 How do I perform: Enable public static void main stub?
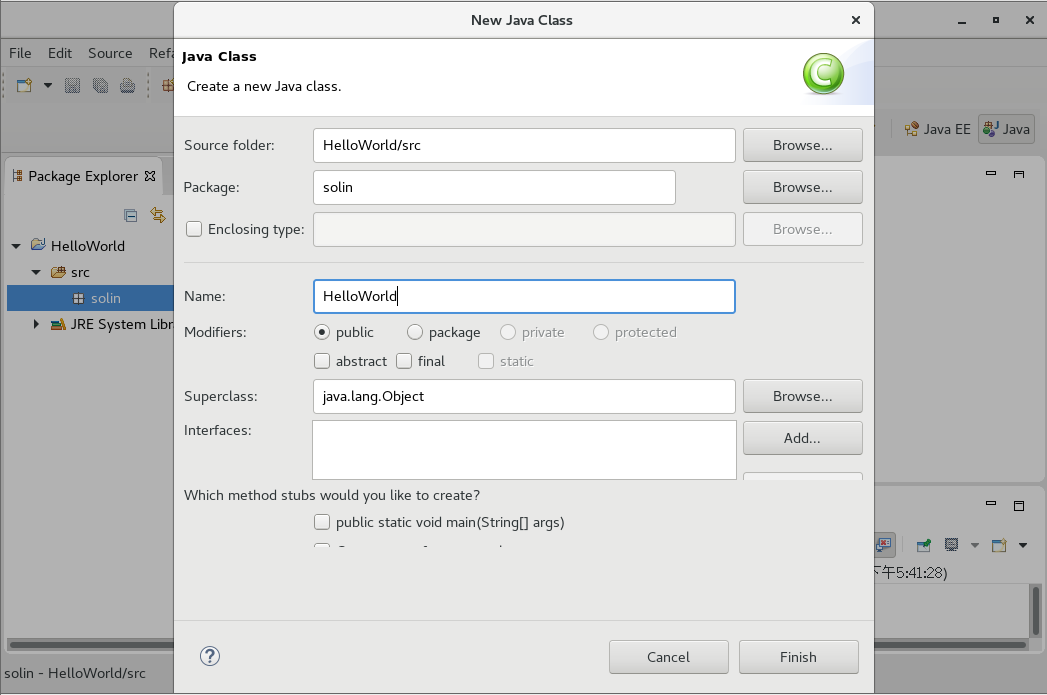pyautogui.click(x=322, y=522)
